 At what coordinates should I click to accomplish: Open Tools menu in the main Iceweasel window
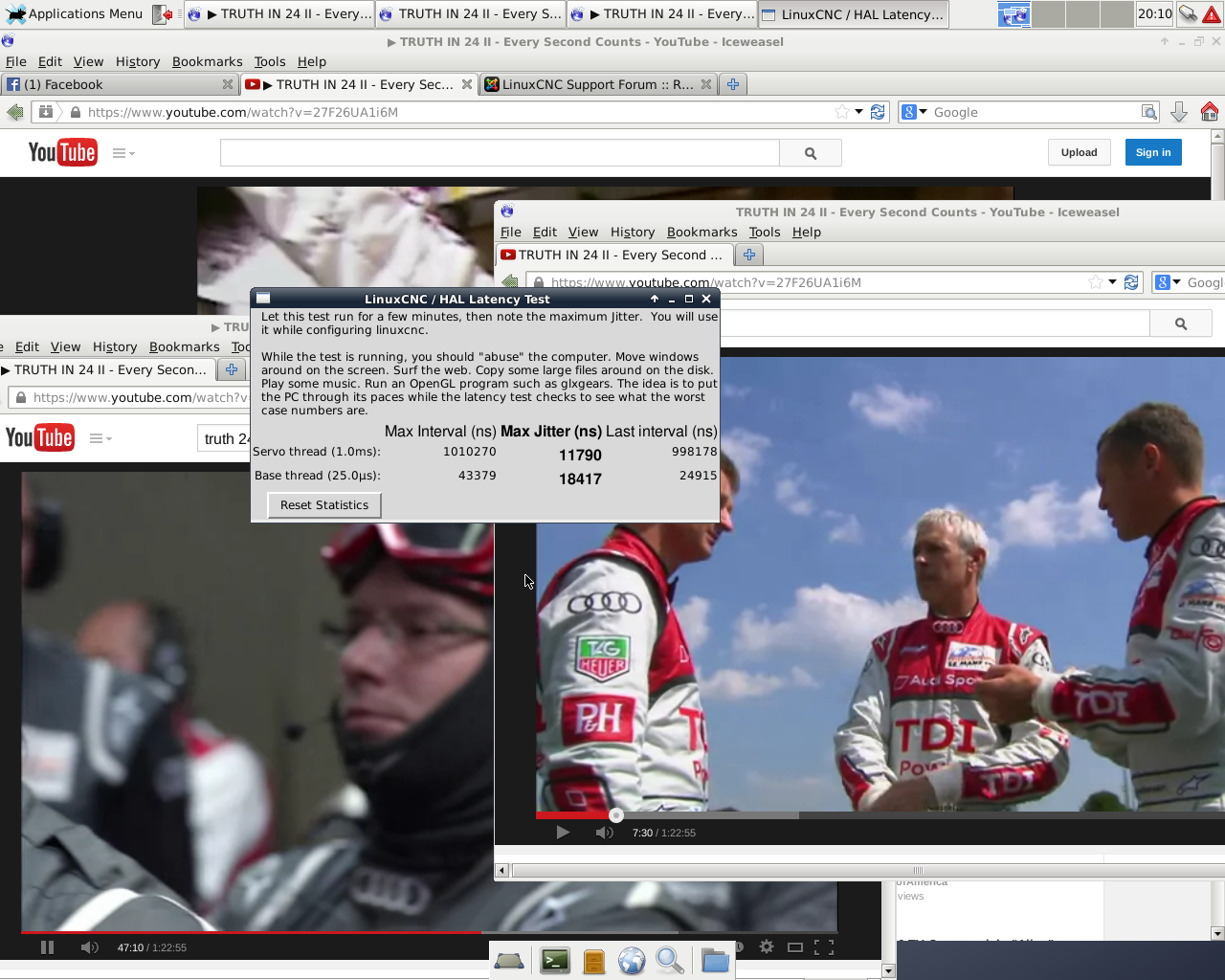coord(270,61)
